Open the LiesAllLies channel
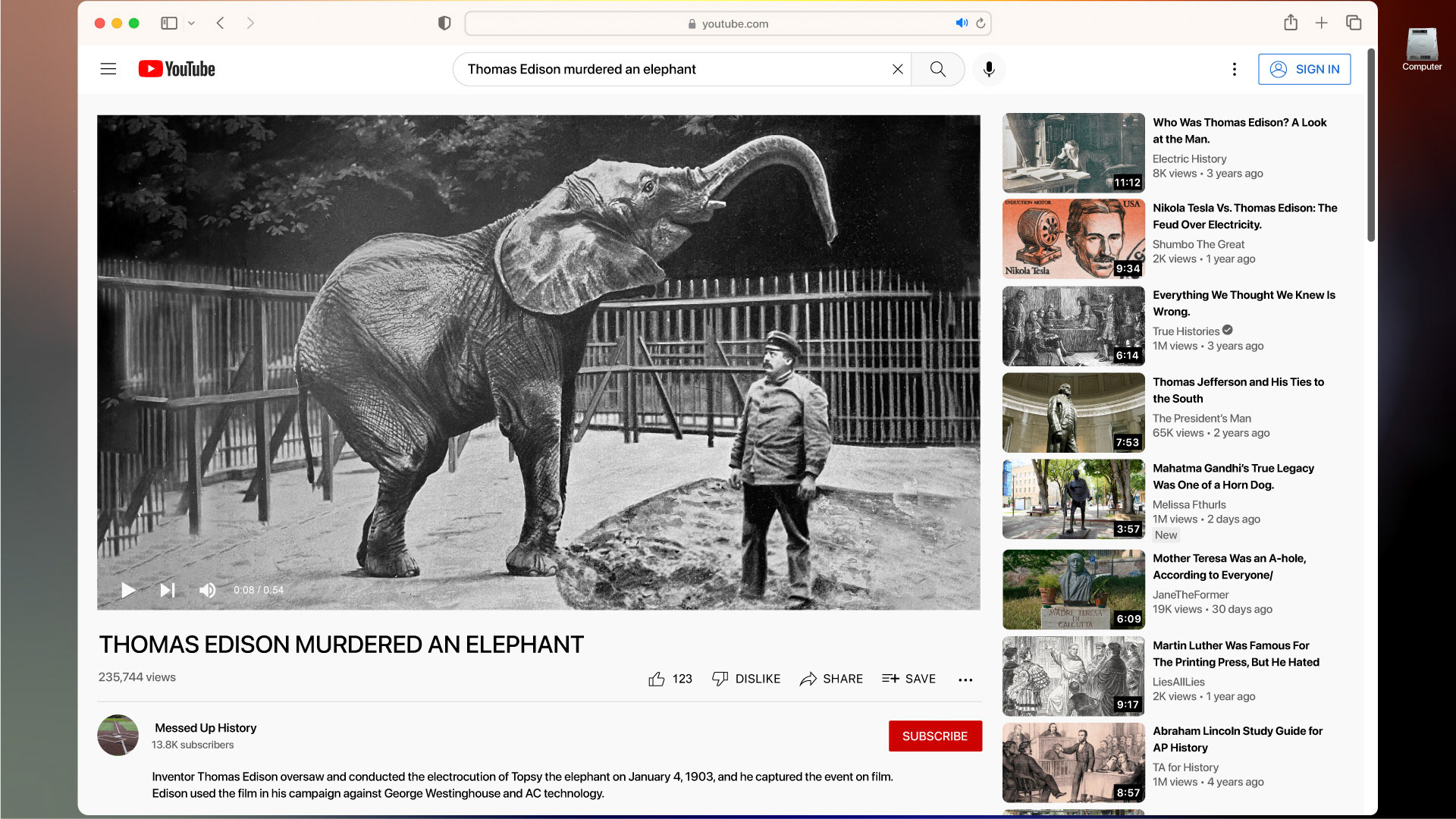The height and width of the screenshot is (819, 1456). click(x=1178, y=682)
